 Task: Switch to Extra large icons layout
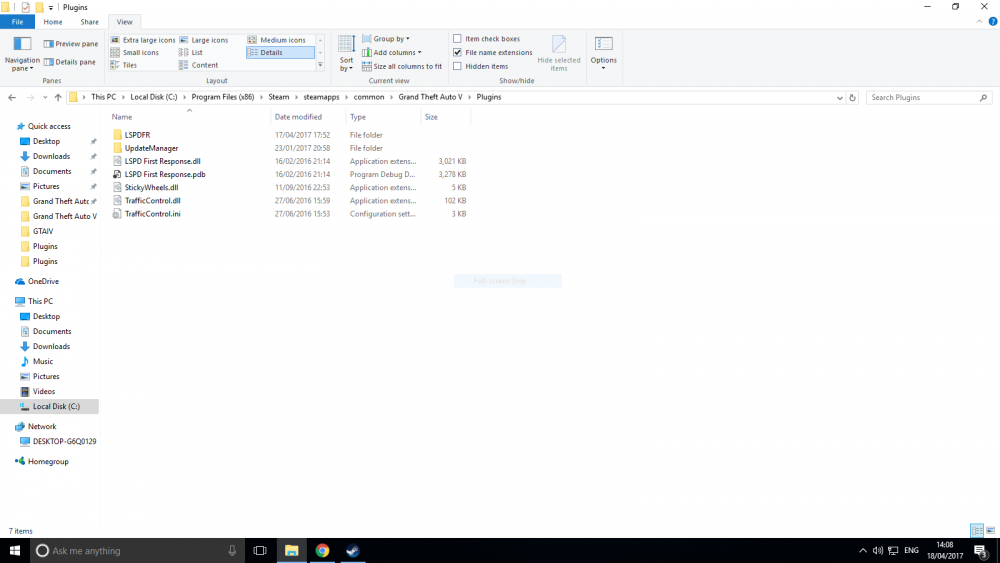(143, 40)
